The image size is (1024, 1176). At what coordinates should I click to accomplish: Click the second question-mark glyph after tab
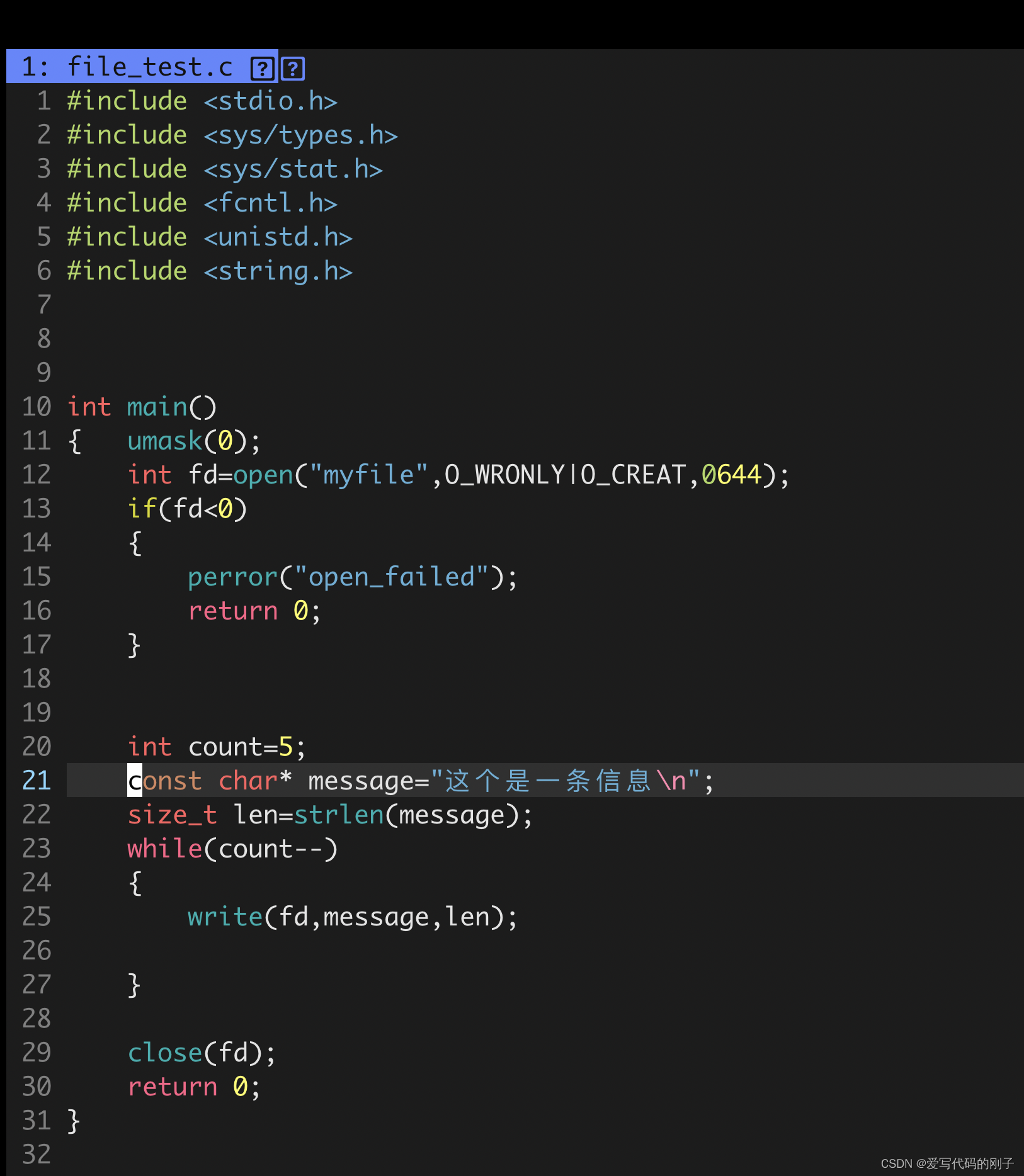[293, 68]
